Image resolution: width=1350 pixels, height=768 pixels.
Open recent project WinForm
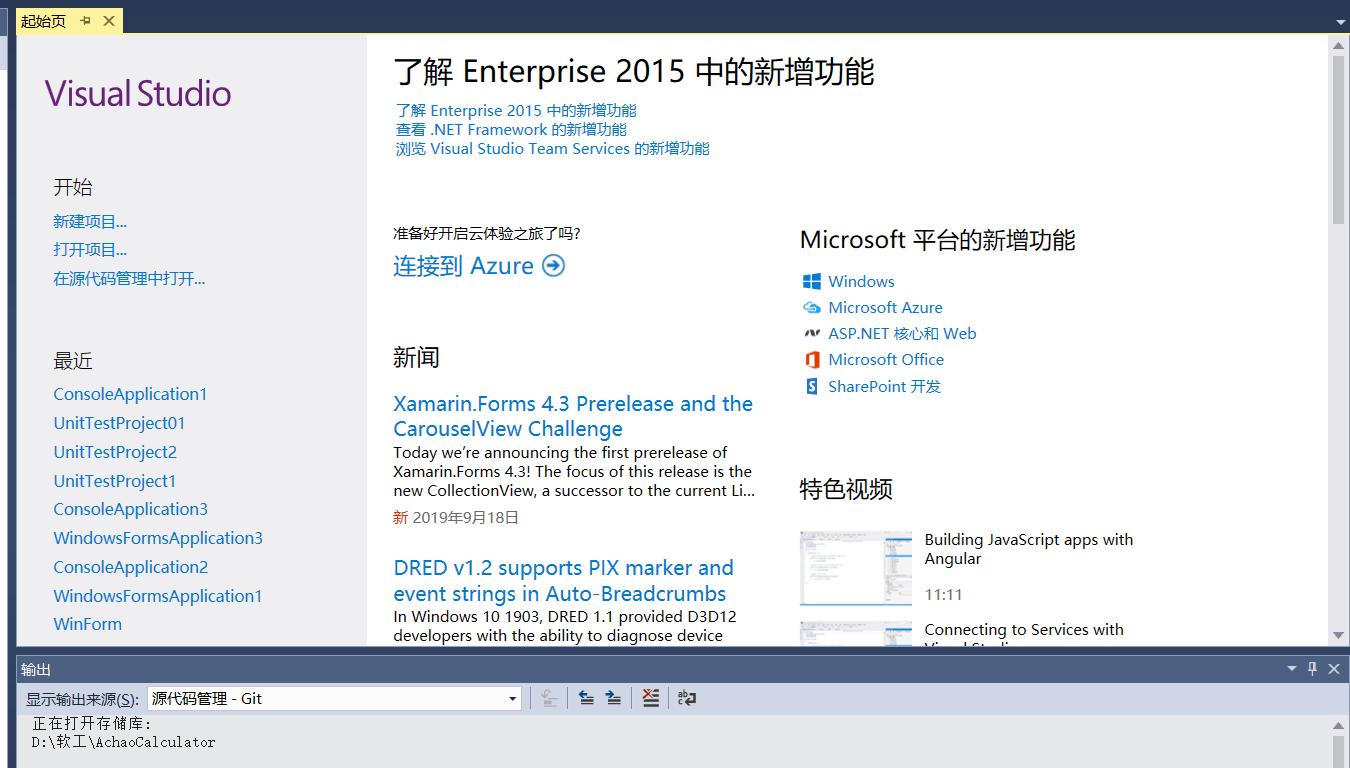point(87,624)
